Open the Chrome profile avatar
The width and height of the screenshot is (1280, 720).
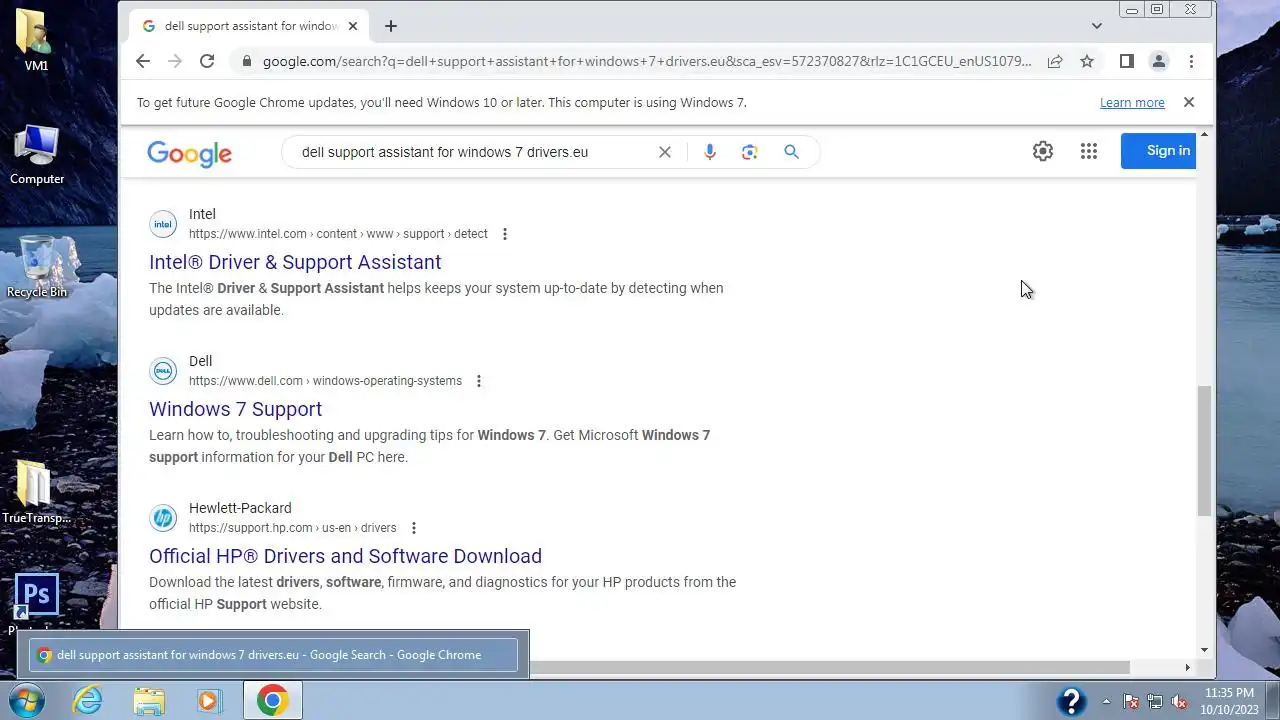coord(1159,61)
